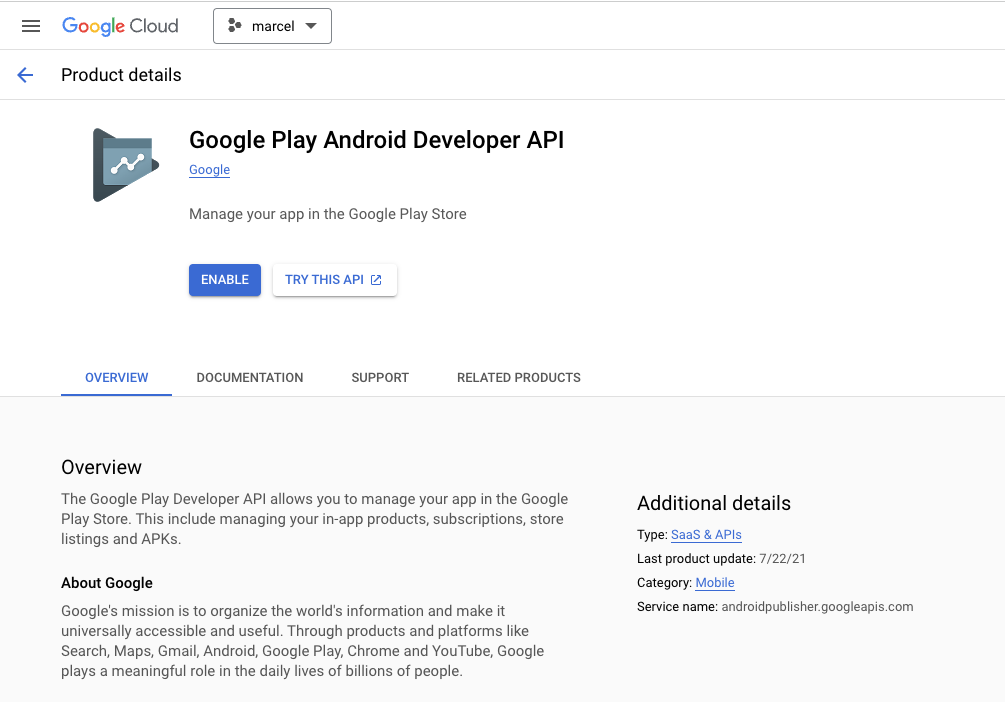Screen dimensions: 1005x702
Task: Click the project icon beside marcel
Action: coord(235,26)
